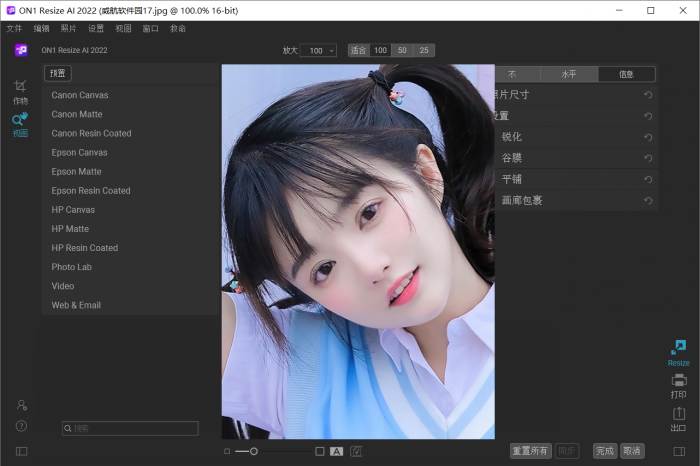The image size is (700, 466).
Task: Select the HP Matte preset
Action: 70,229
